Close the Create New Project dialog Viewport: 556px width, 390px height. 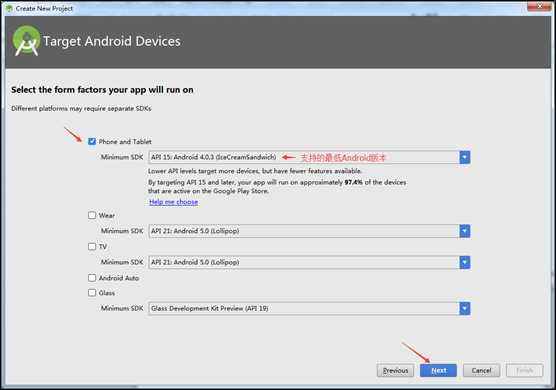coord(539,6)
